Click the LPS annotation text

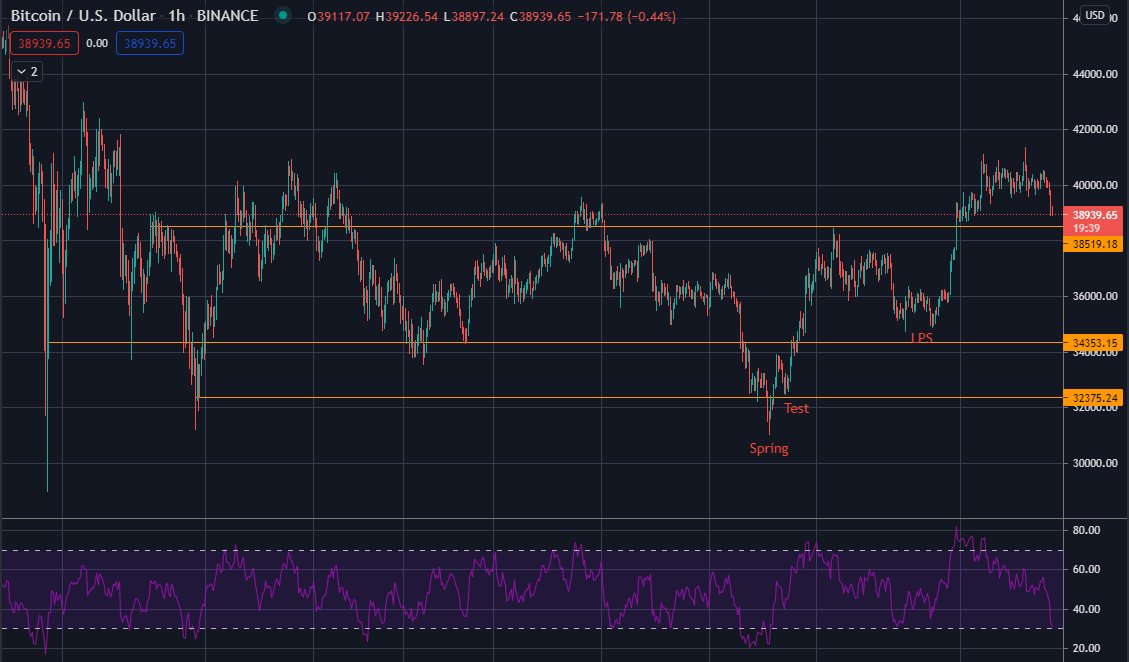[x=920, y=339]
